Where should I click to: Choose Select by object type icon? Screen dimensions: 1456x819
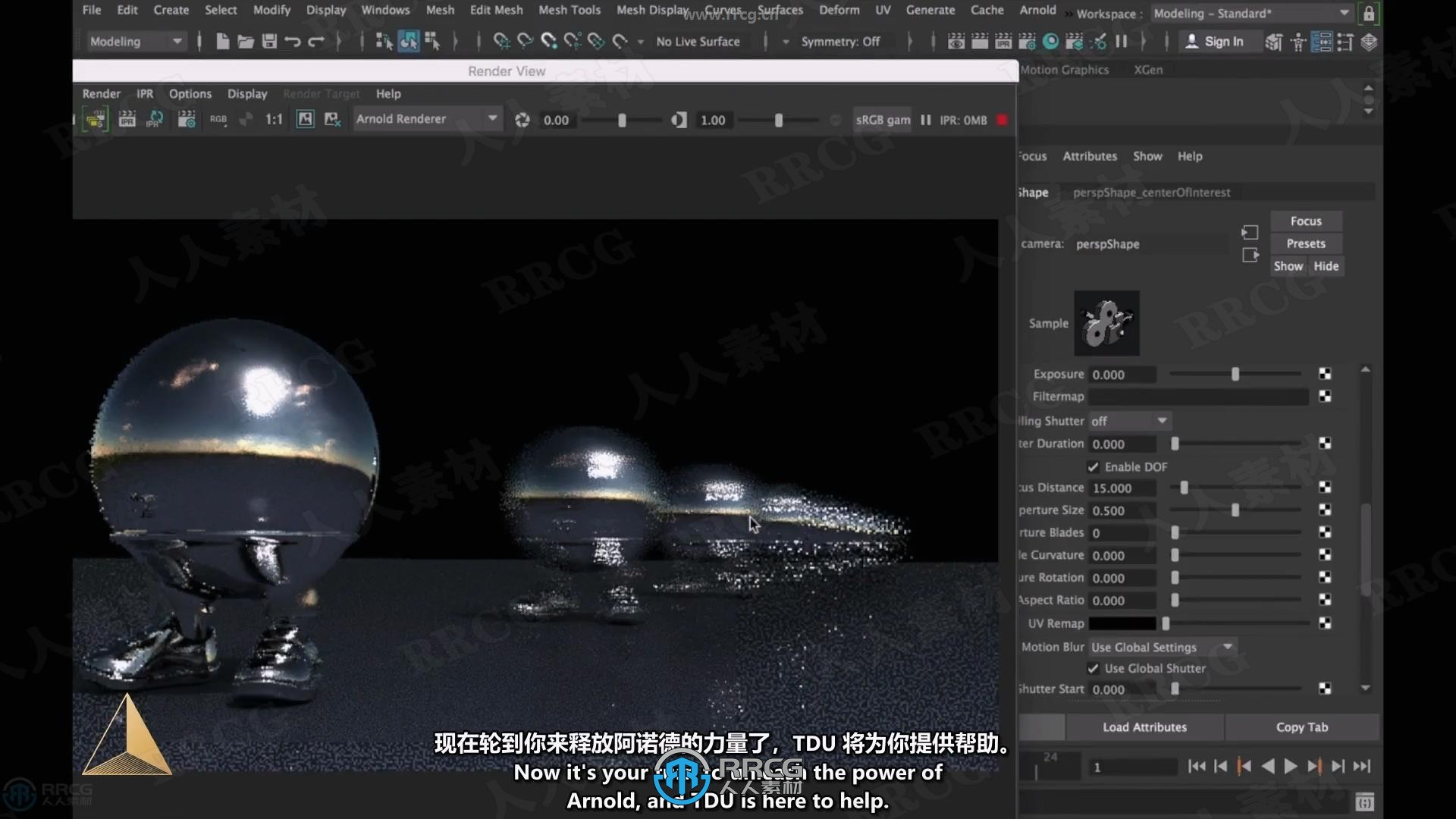tap(408, 41)
